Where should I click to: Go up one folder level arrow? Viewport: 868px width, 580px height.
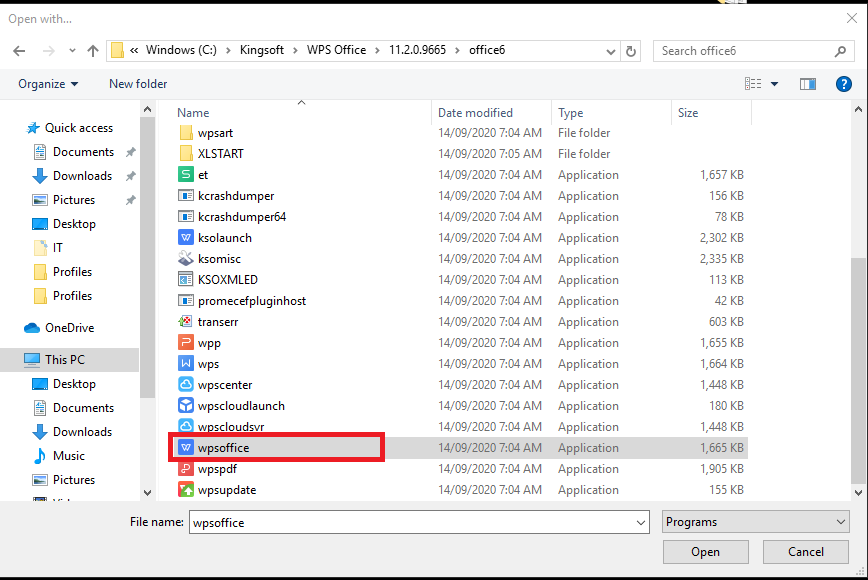point(93,51)
